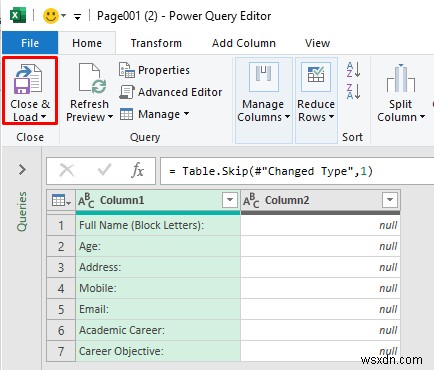Click the Split Column icon
Viewport: 434px width, 370px height.
[401, 78]
